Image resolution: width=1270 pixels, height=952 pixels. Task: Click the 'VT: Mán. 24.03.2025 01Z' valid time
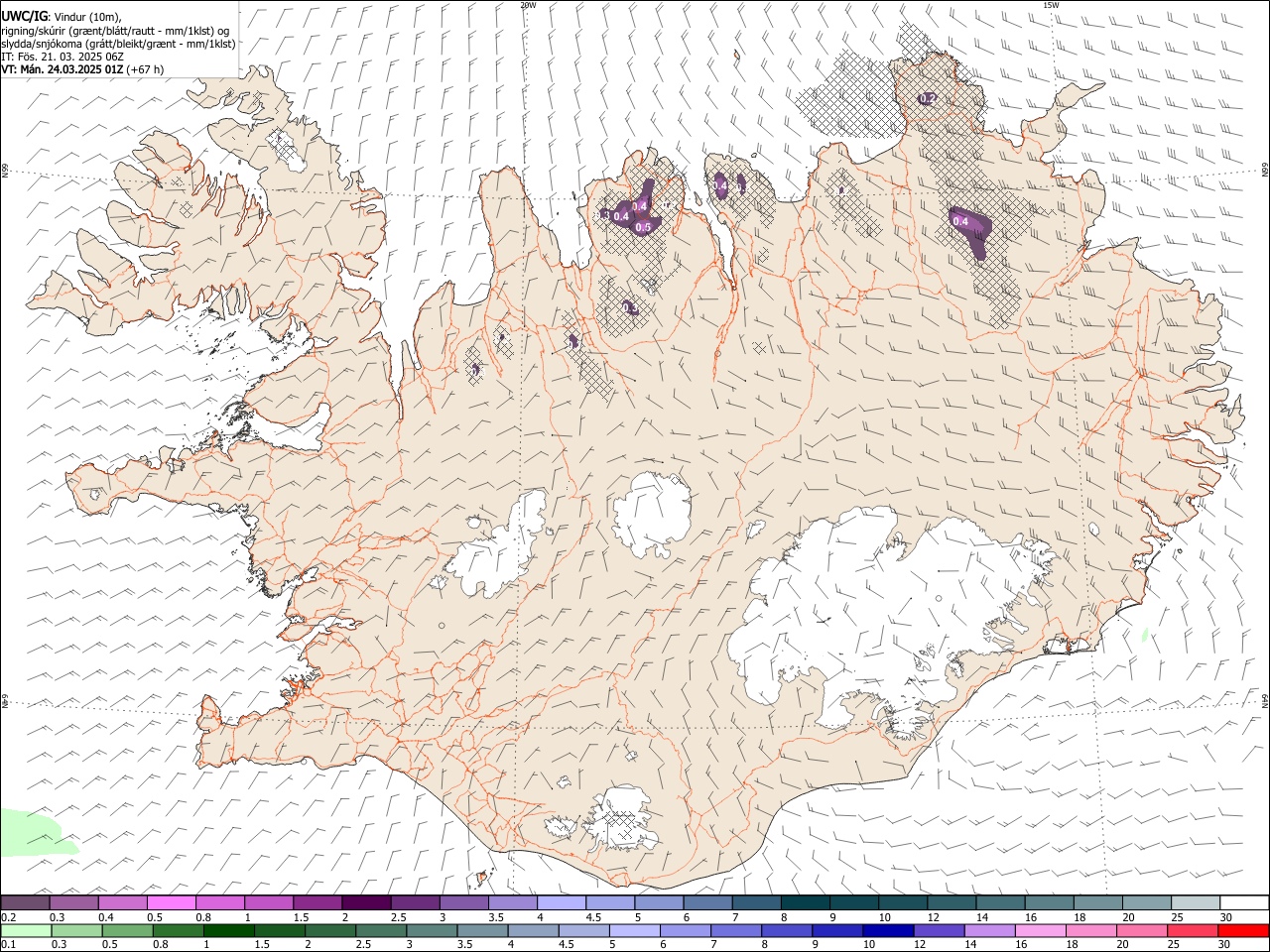click(x=63, y=69)
